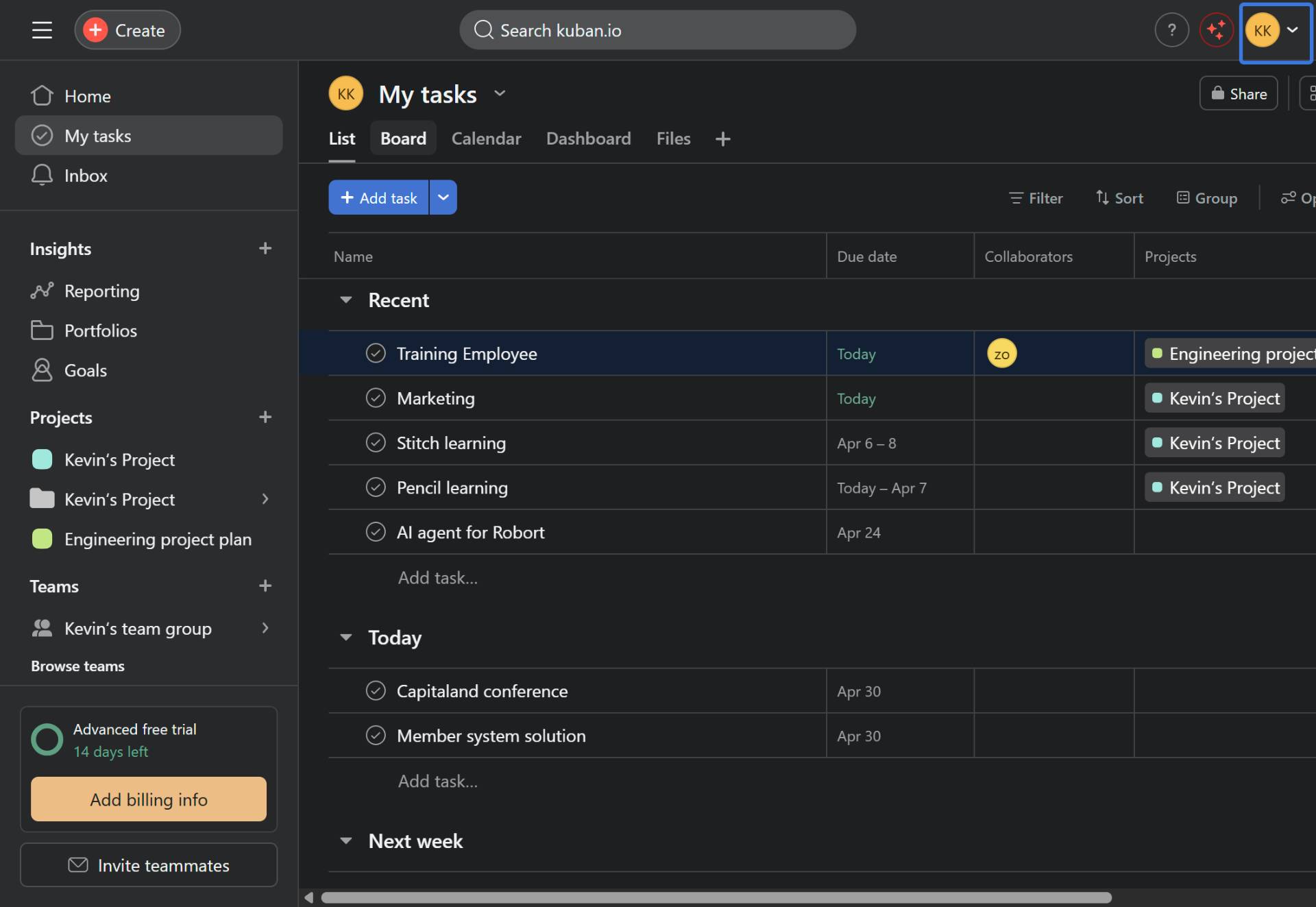The image size is (1316, 907).
Task: Open the Browse teams link
Action: [77, 666]
